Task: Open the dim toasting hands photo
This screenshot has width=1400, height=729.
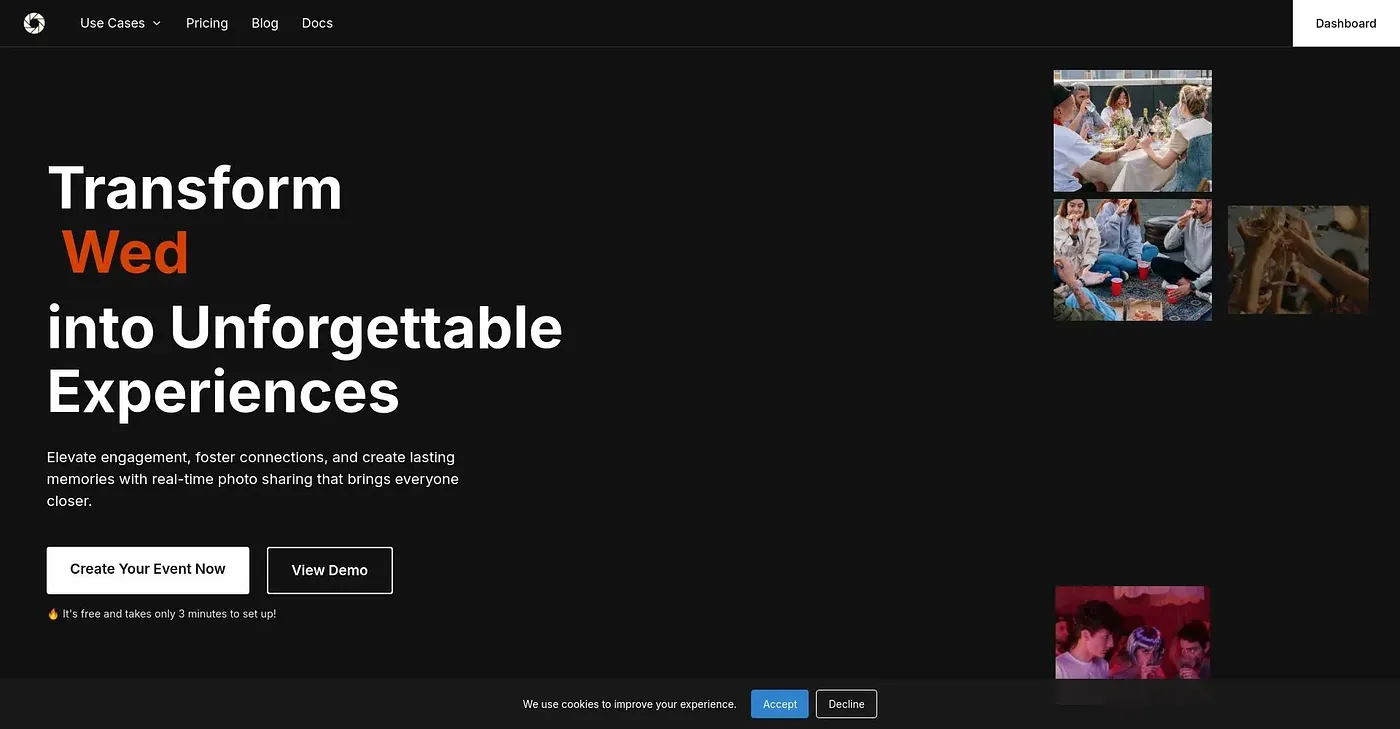Action: coord(1298,260)
